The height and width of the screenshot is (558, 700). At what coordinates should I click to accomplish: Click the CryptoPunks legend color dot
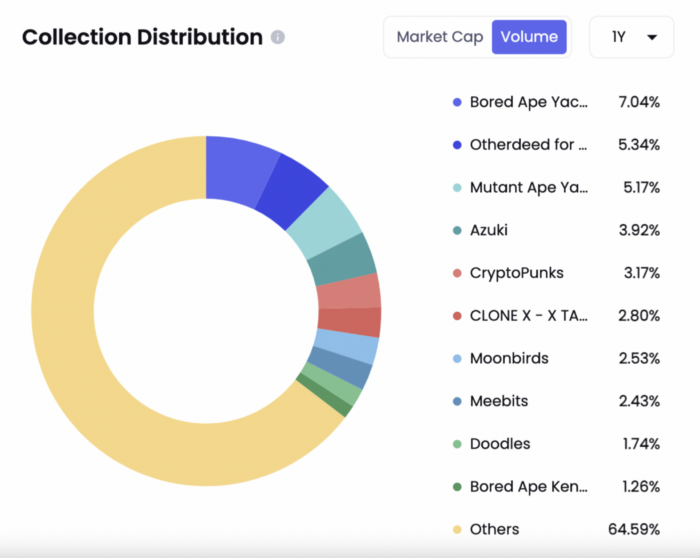pyautogui.click(x=457, y=273)
